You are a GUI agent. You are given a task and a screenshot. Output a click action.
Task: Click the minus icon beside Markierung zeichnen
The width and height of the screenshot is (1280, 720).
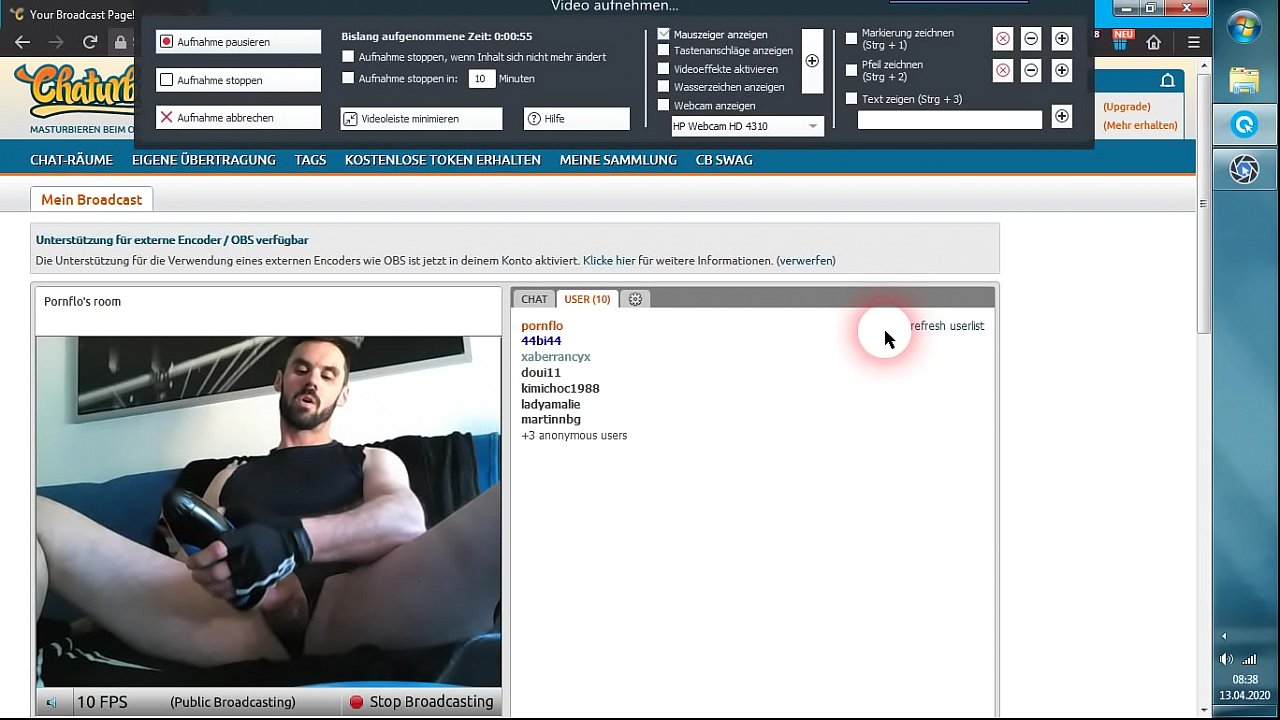tap(1031, 39)
